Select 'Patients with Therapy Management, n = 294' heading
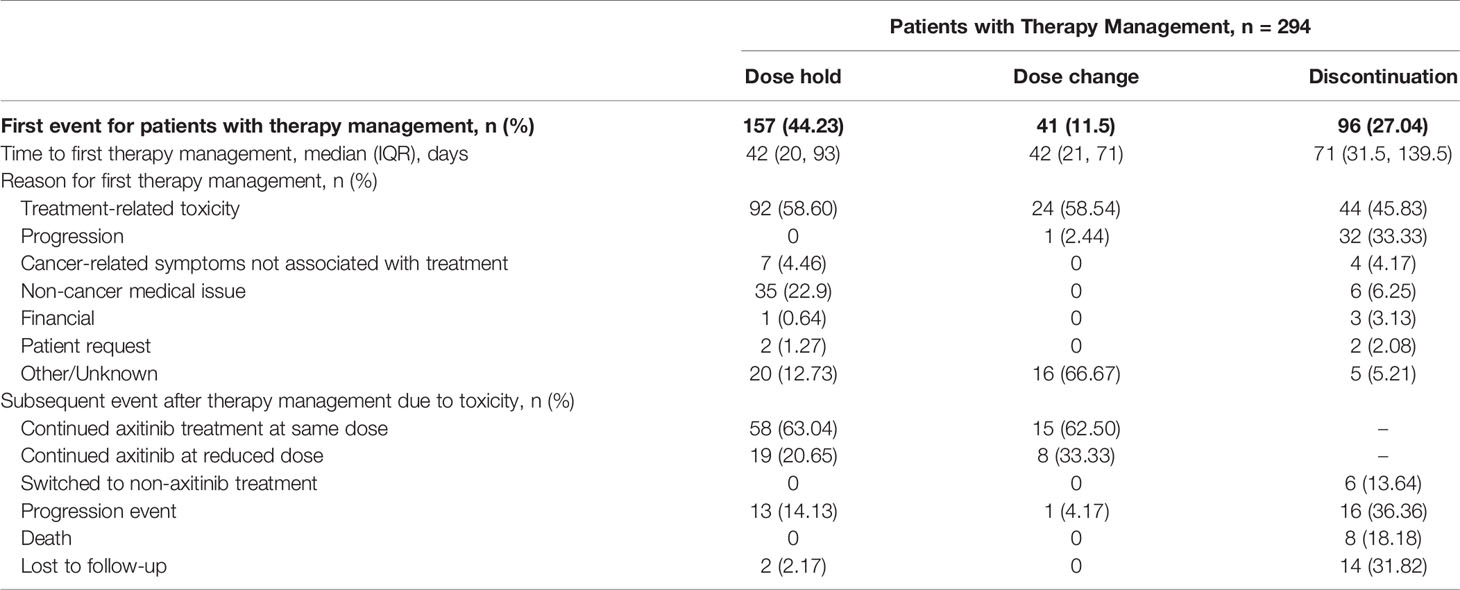 tap(1099, 29)
